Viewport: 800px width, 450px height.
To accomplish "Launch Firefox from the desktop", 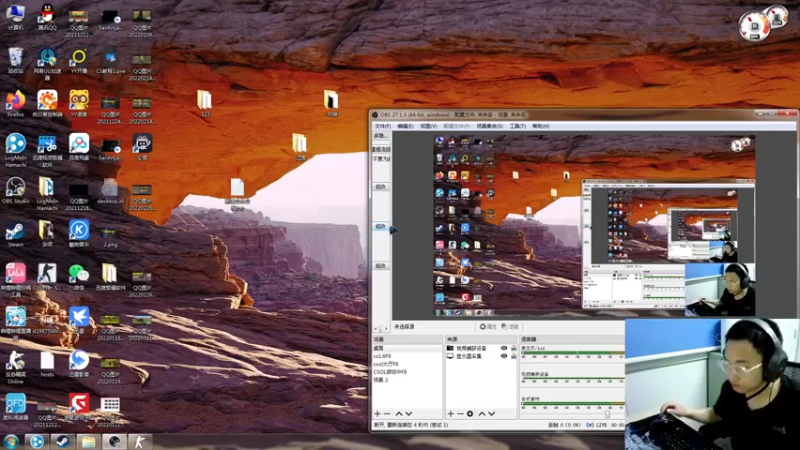I will [x=15, y=104].
